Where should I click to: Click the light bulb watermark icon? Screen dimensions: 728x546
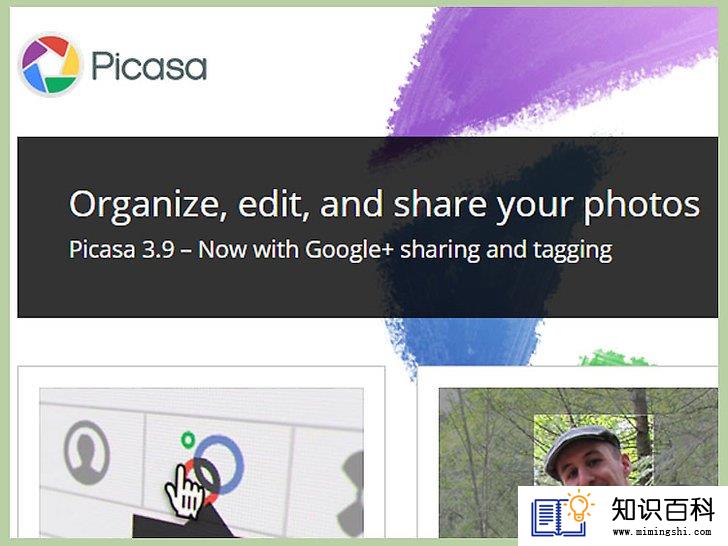click(x=578, y=506)
